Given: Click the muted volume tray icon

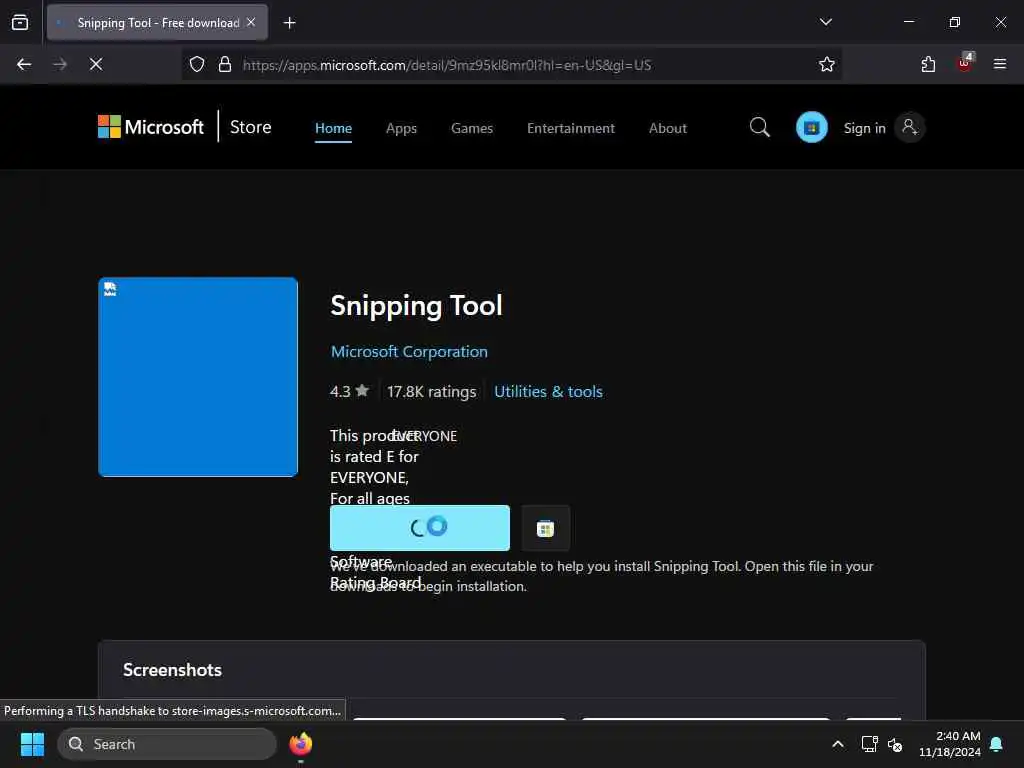Looking at the screenshot, I should [895, 744].
